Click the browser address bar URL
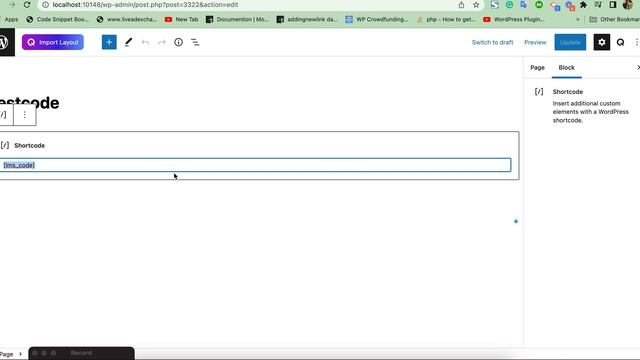 tap(145, 5)
